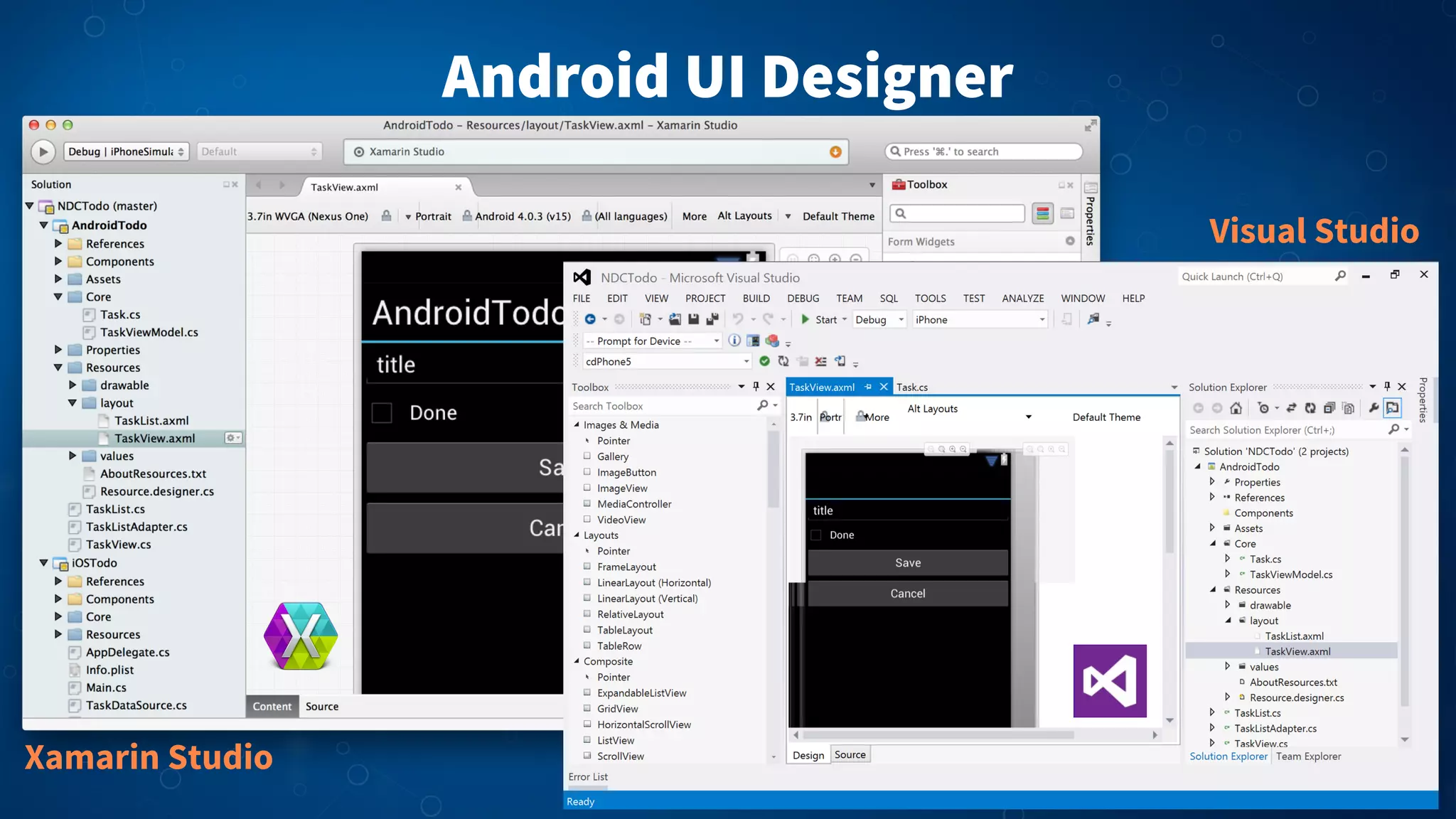Open the gear options beside TaskView.axml in Xamarin solution tree

pos(233,438)
